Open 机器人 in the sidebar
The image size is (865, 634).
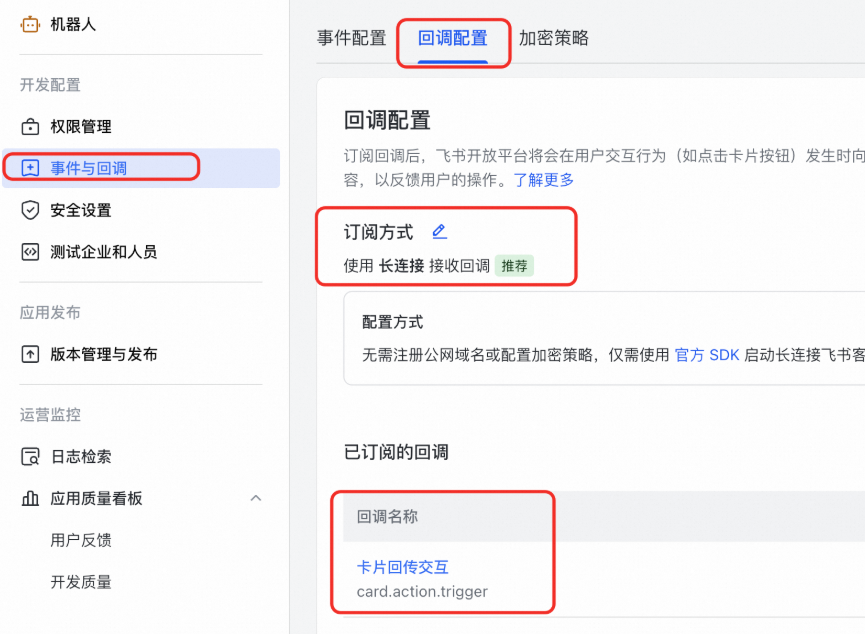[73, 24]
